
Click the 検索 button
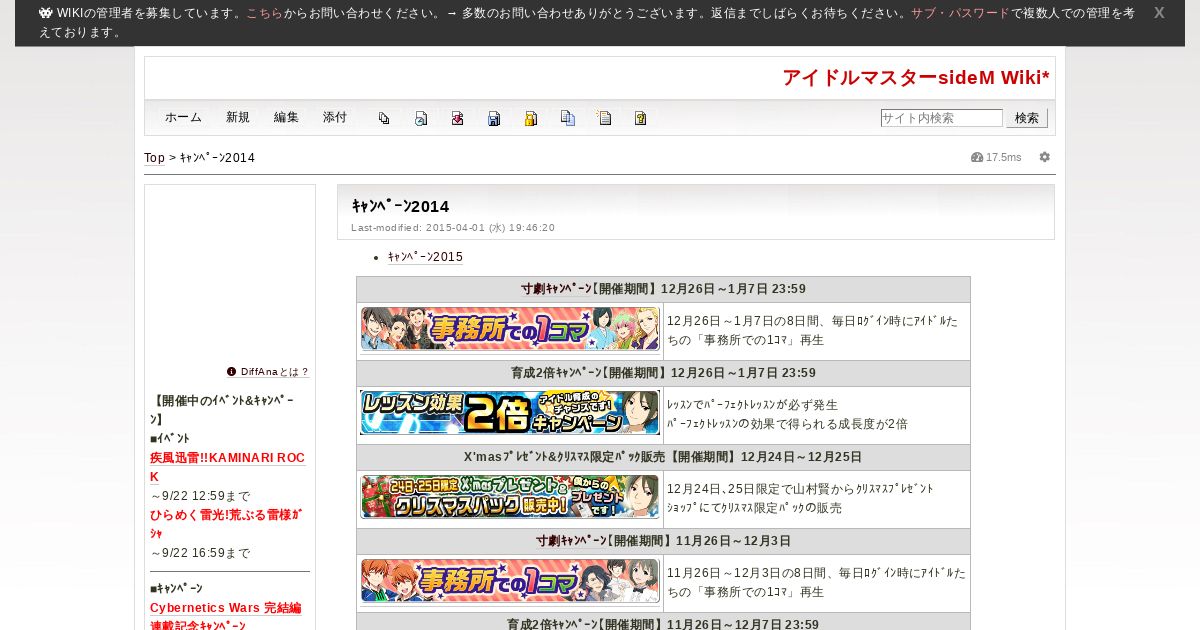[1027, 118]
